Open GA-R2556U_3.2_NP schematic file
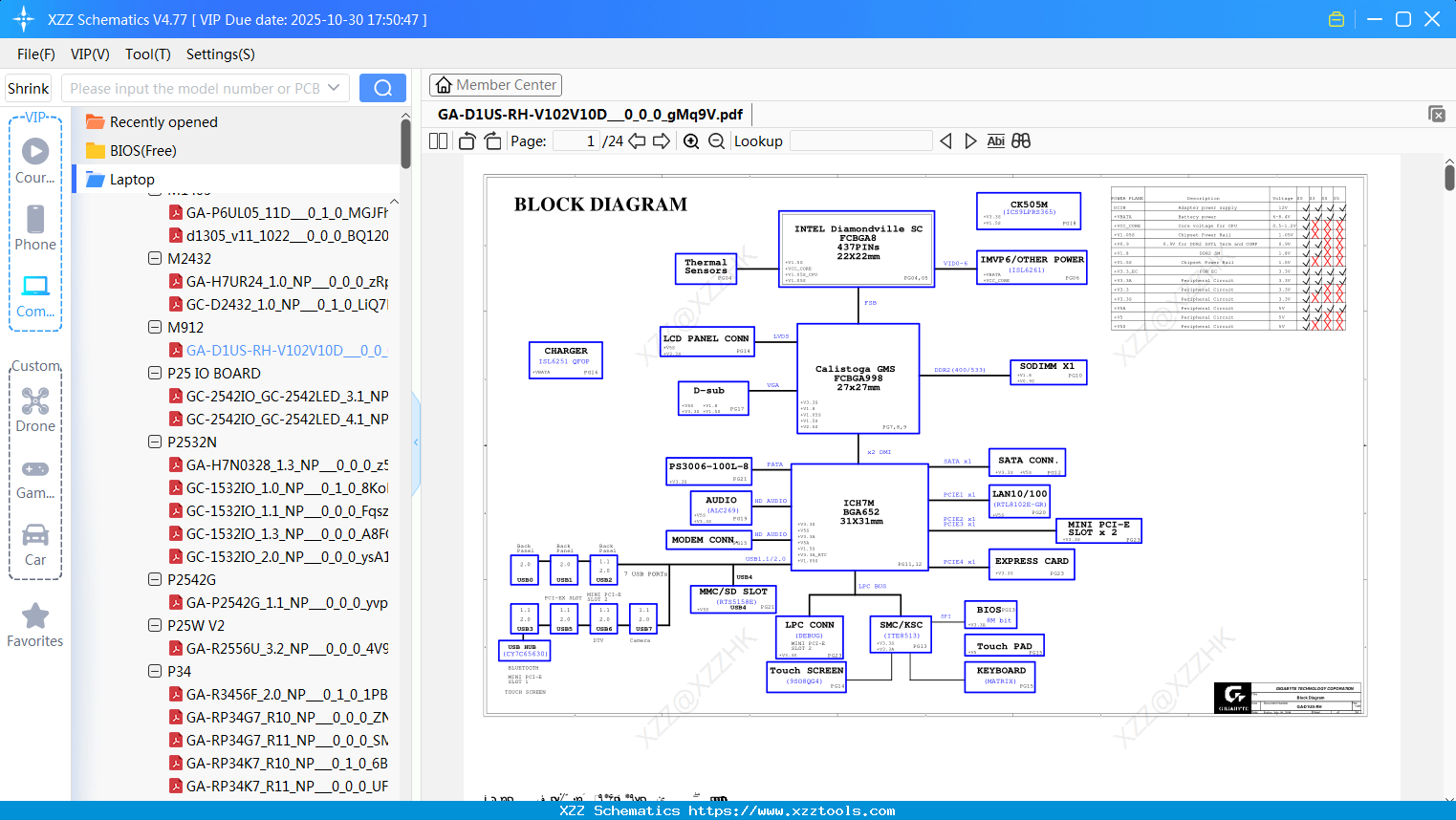The image size is (1456, 820). pos(279,649)
